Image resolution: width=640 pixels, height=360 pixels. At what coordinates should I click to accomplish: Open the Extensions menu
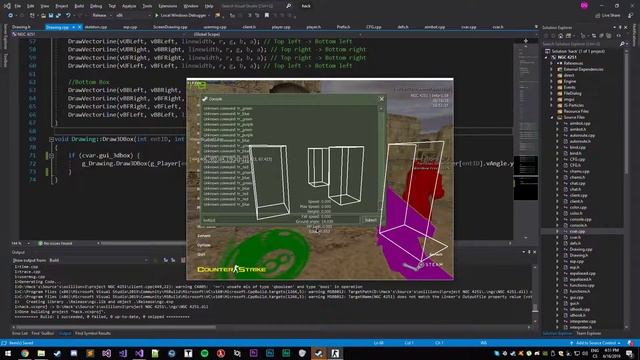168,6
